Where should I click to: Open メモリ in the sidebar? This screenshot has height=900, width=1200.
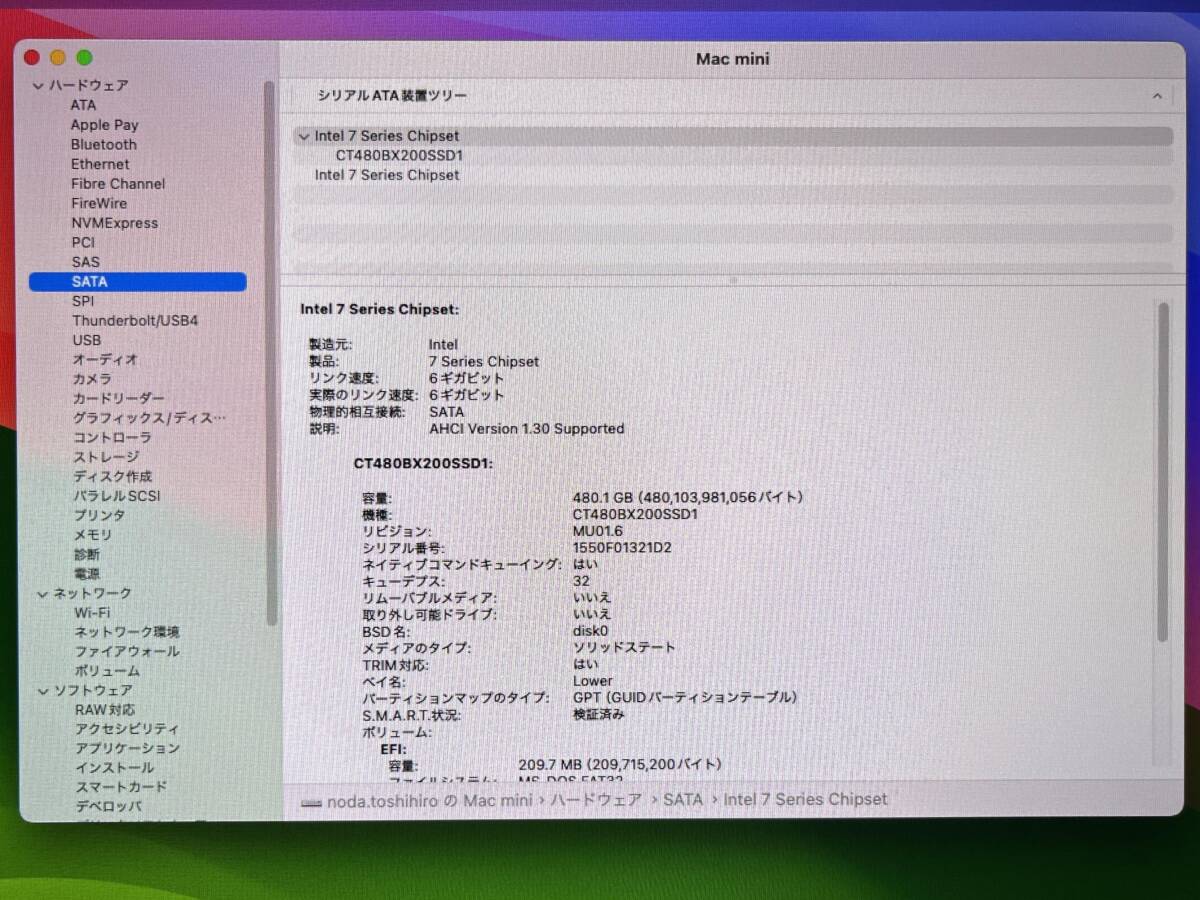tap(92, 535)
